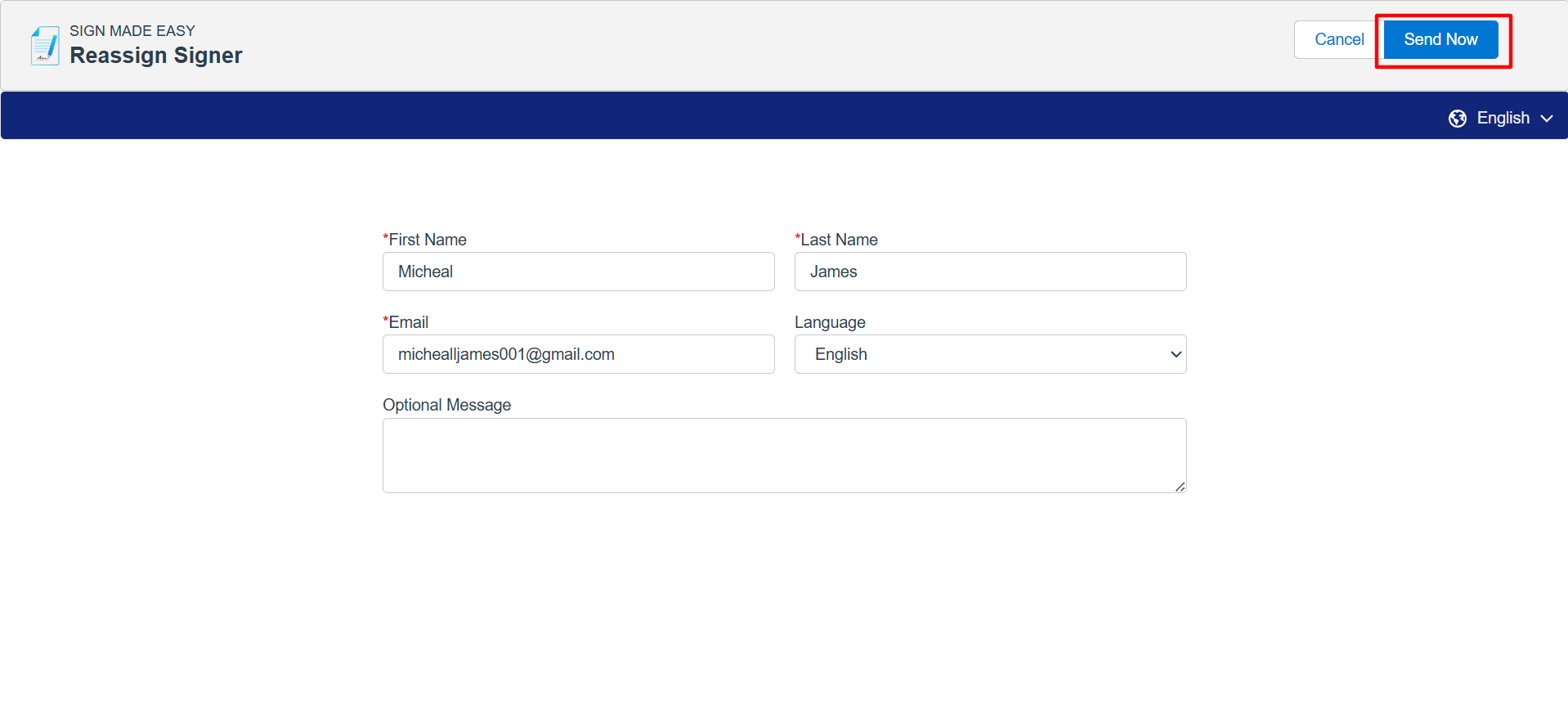Click the Sign Made Easy document icon
Viewport: 1568px width, 714px height.
click(45, 45)
